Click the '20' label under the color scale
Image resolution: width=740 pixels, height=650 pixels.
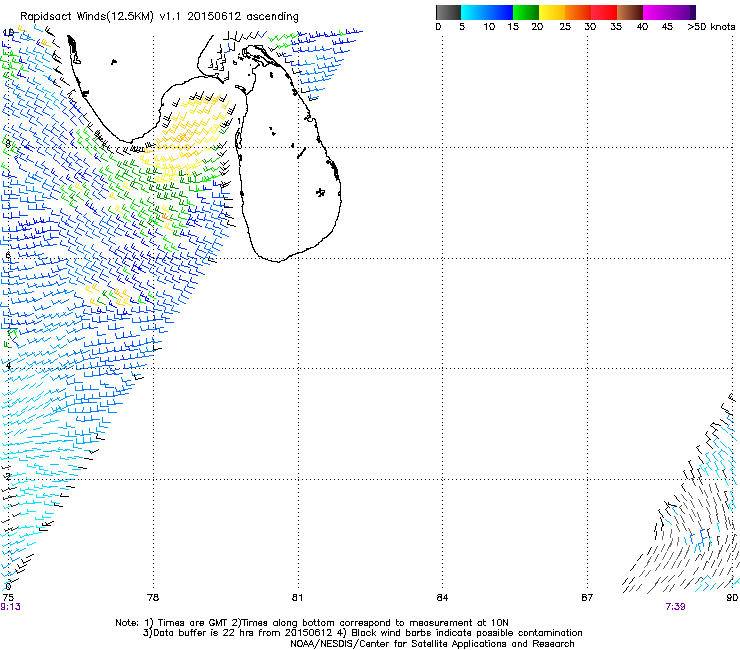[x=537, y=27]
